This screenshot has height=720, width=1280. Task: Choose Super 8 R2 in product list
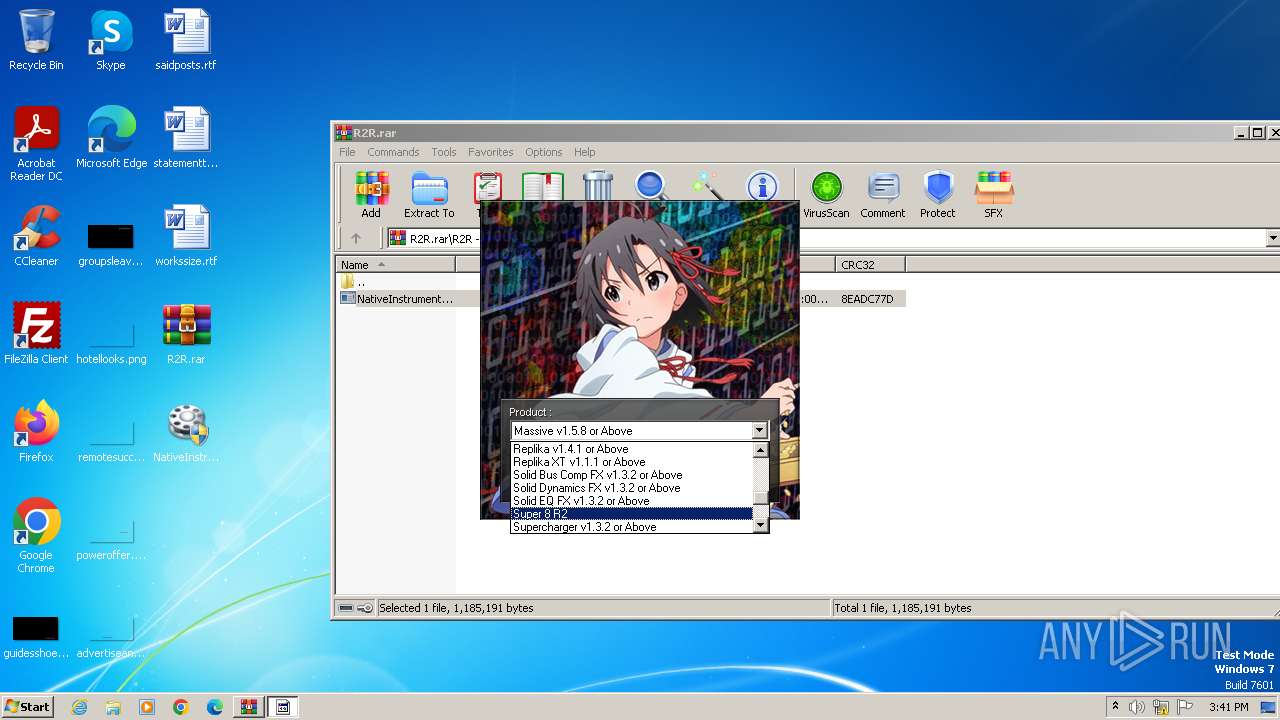point(632,514)
